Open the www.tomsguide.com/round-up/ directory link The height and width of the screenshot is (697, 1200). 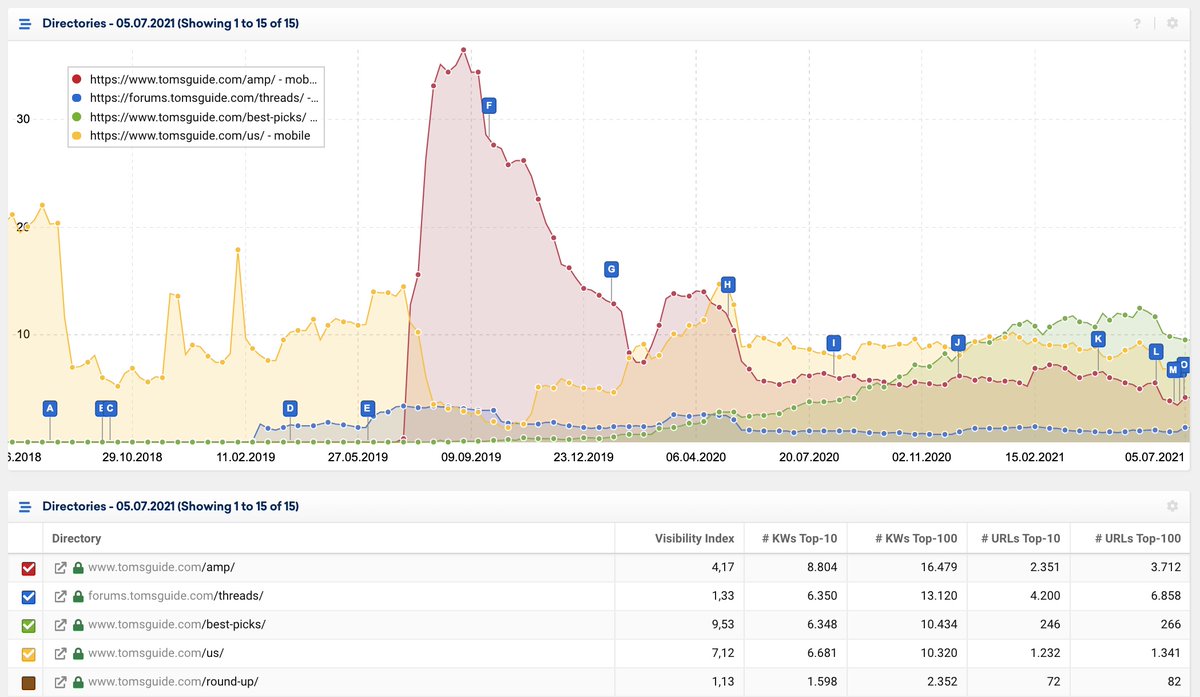pos(173,682)
